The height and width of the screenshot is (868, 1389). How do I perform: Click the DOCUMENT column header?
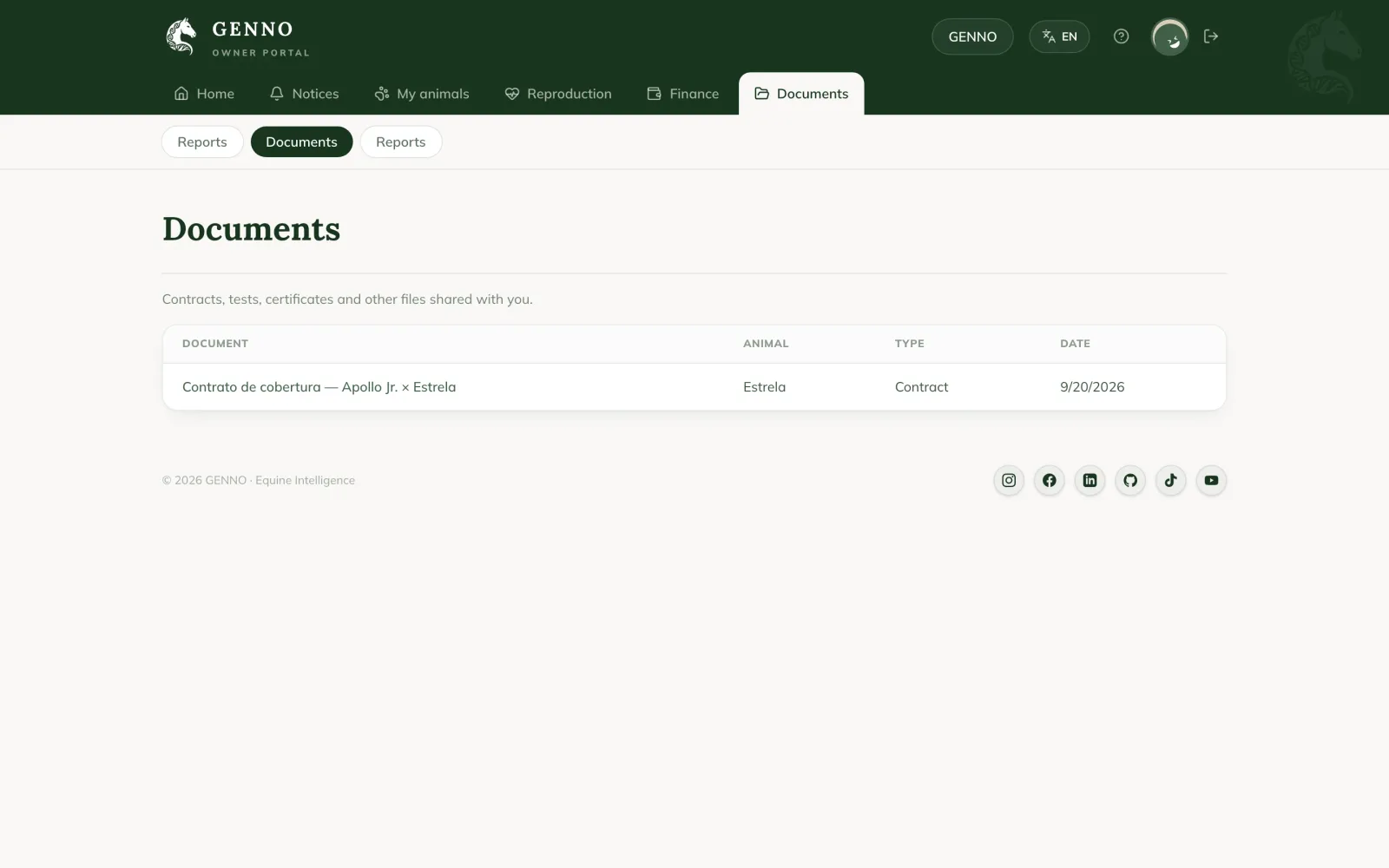(215, 344)
